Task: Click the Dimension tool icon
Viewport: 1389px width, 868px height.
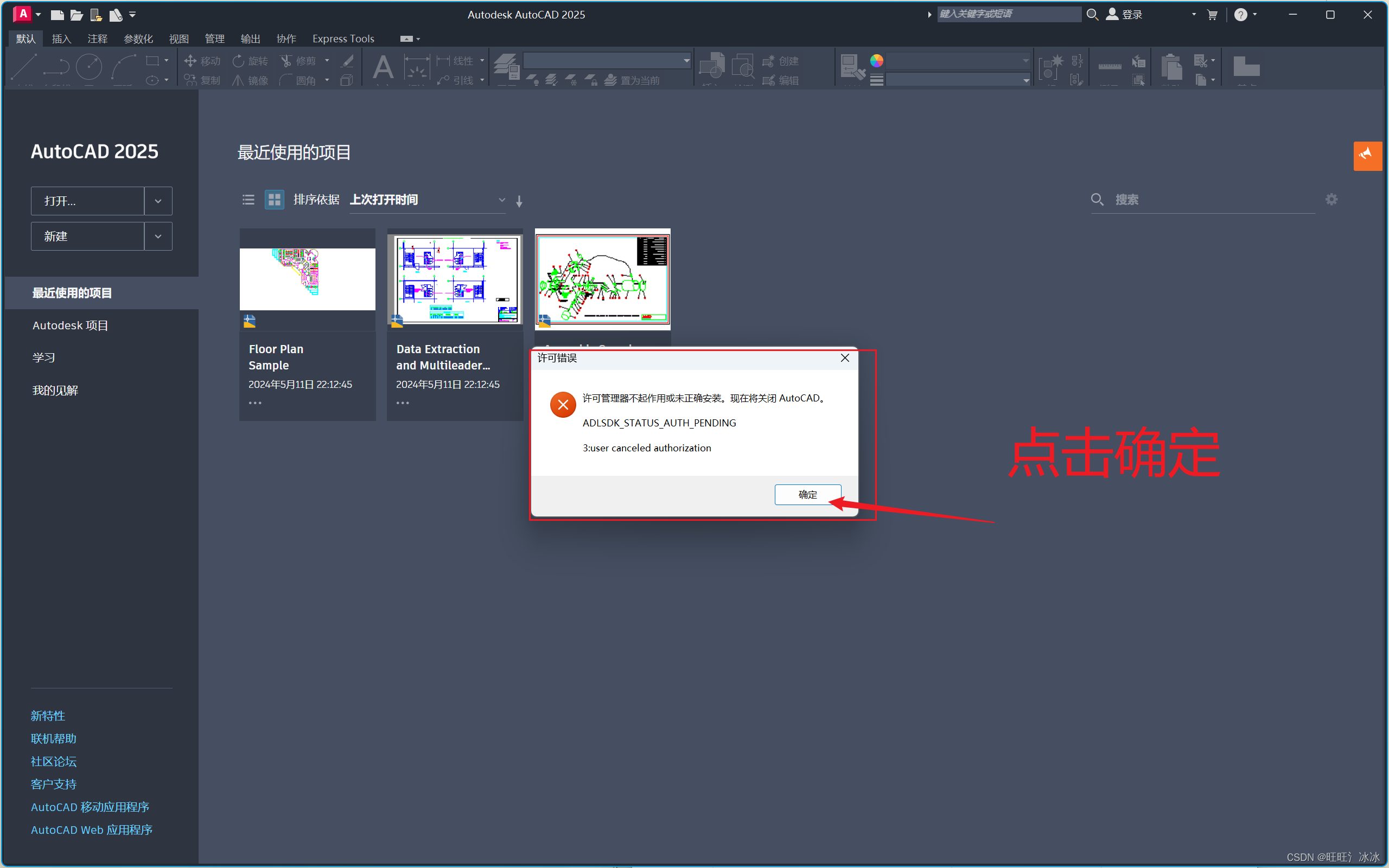Action: pos(417,67)
